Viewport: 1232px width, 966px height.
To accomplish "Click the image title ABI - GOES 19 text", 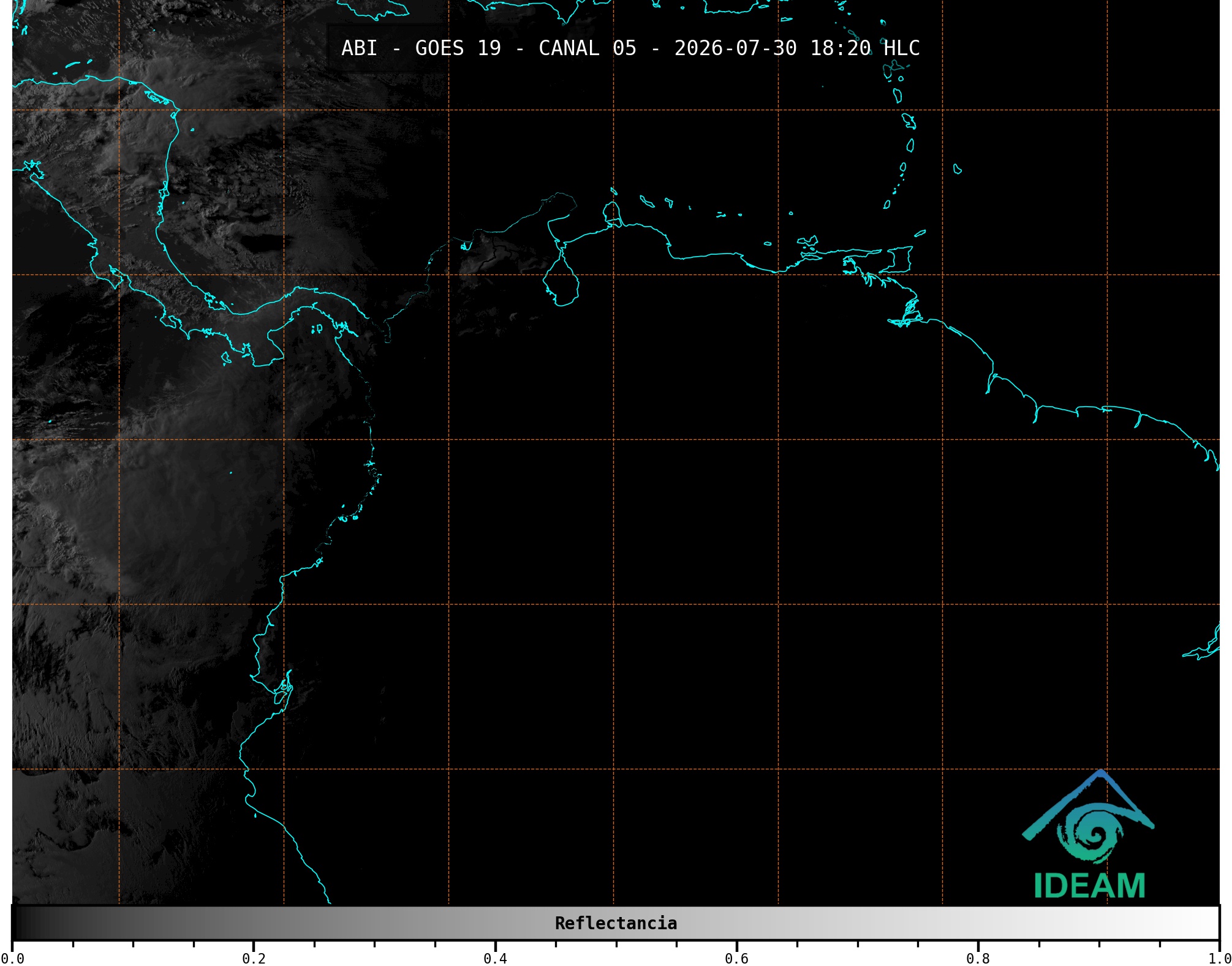I will click(x=630, y=48).
